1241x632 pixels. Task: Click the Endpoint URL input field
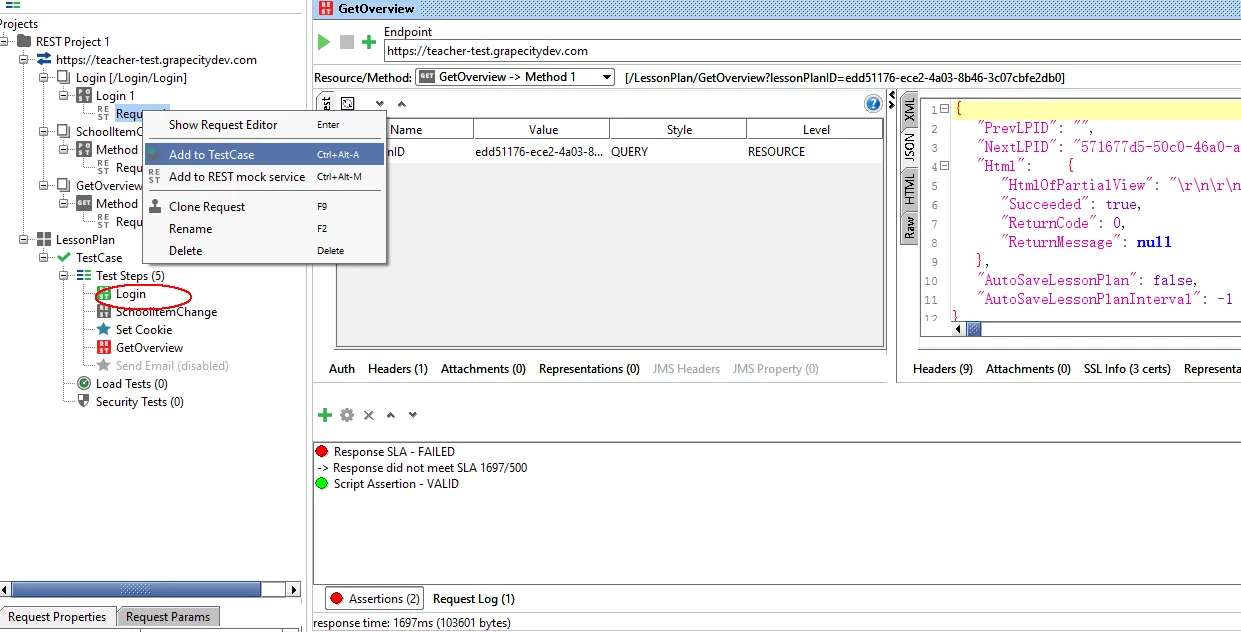click(x=812, y=51)
